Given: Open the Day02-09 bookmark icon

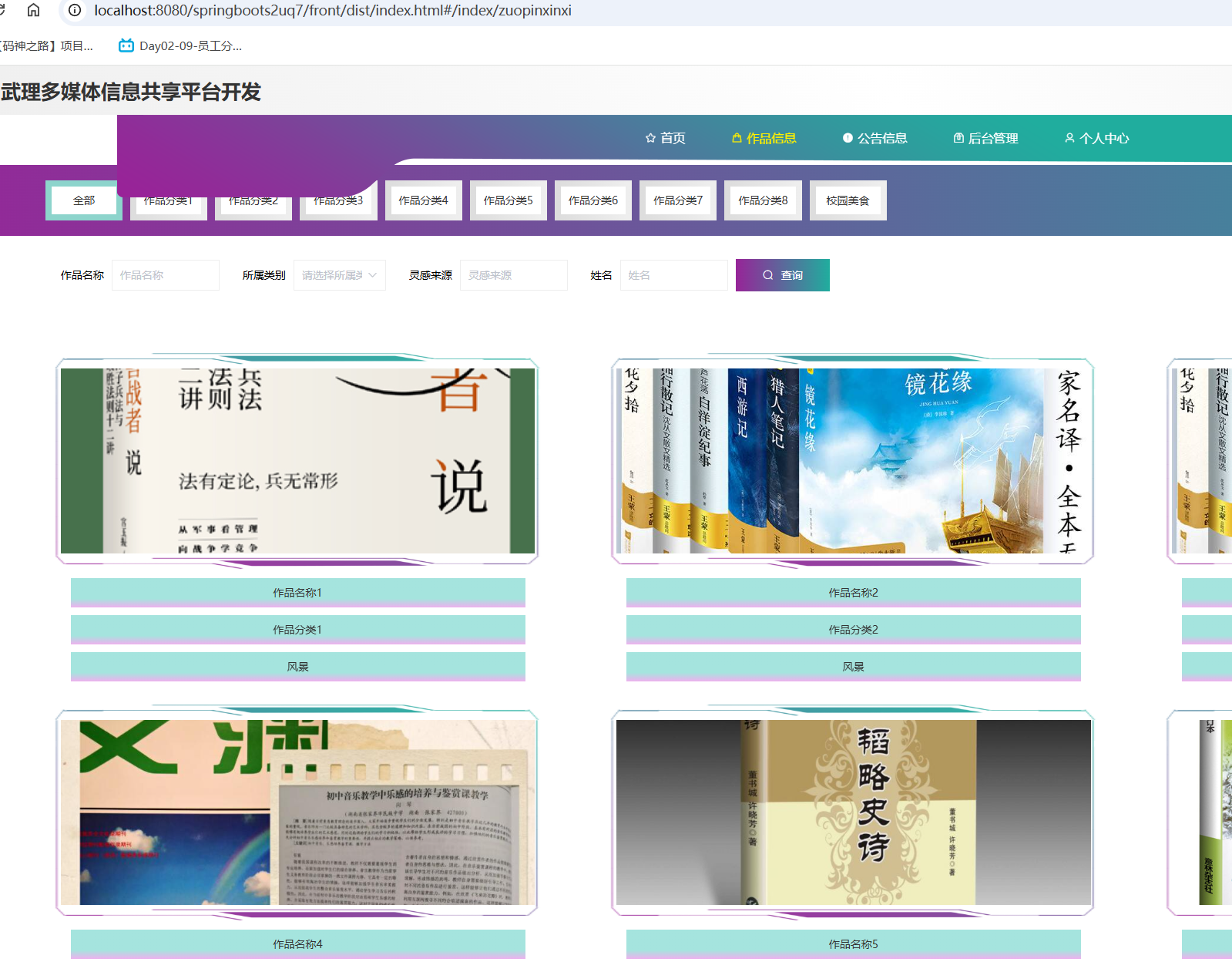Looking at the screenshot, I should 126,45.
